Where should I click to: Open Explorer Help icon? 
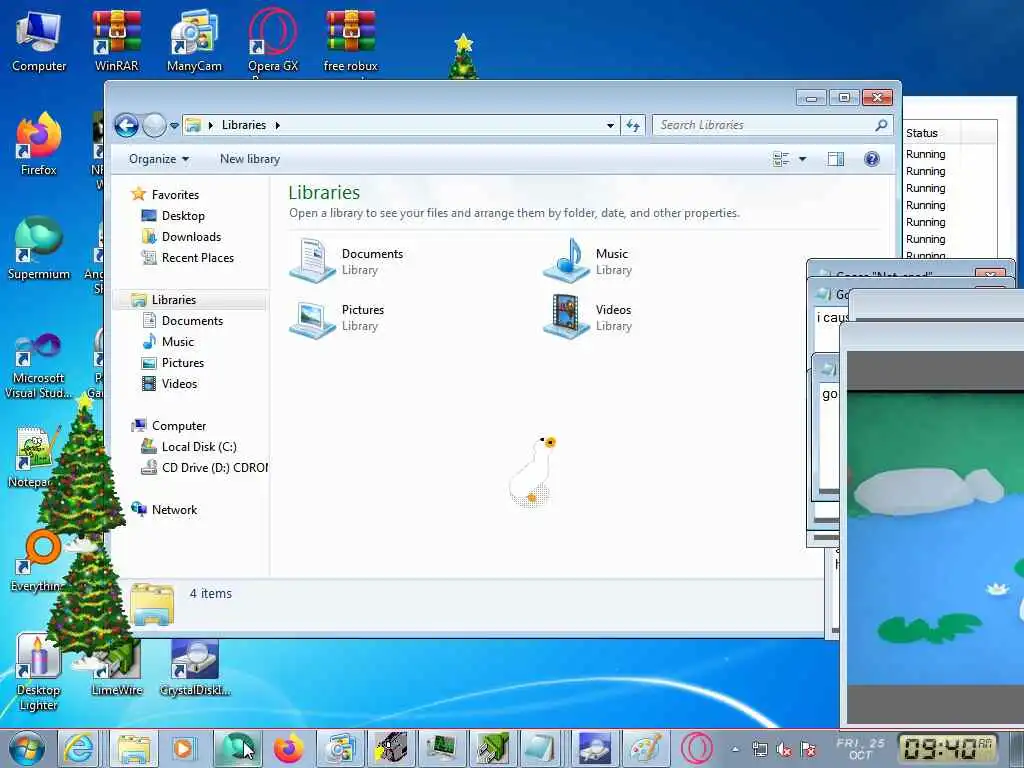point(871,159)
